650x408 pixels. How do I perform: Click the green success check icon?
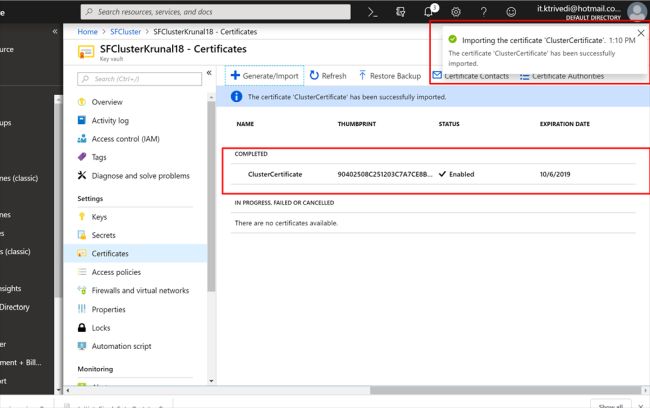tap(453, 39)
